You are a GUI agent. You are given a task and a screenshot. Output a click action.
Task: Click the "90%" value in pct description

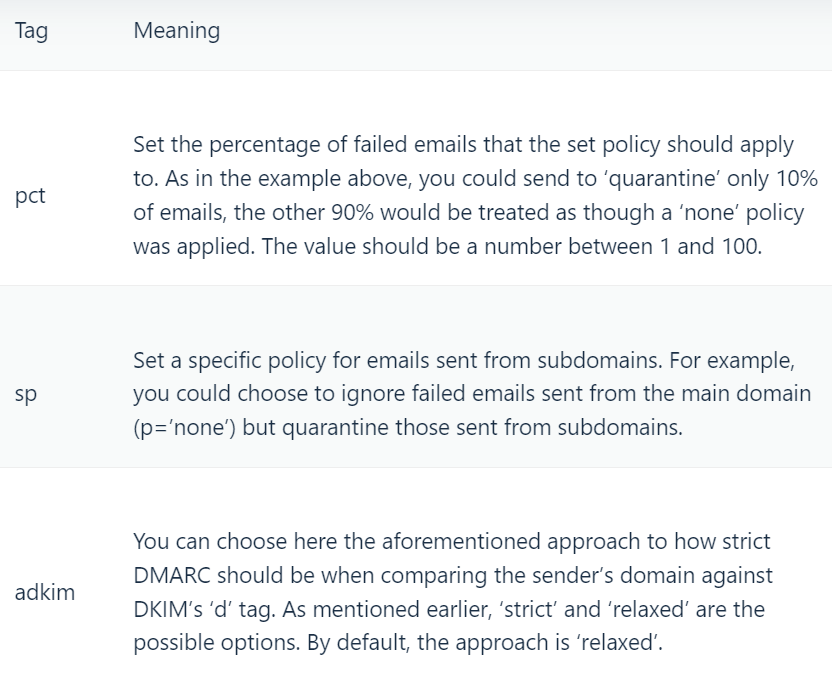click(x=344, y=213)
